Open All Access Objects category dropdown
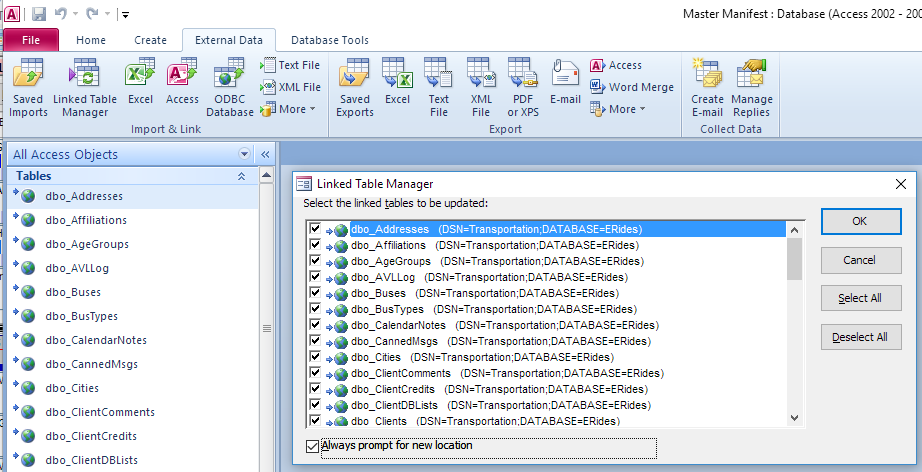The height and width of the screenshot is (472, 922). coord(245,155)
